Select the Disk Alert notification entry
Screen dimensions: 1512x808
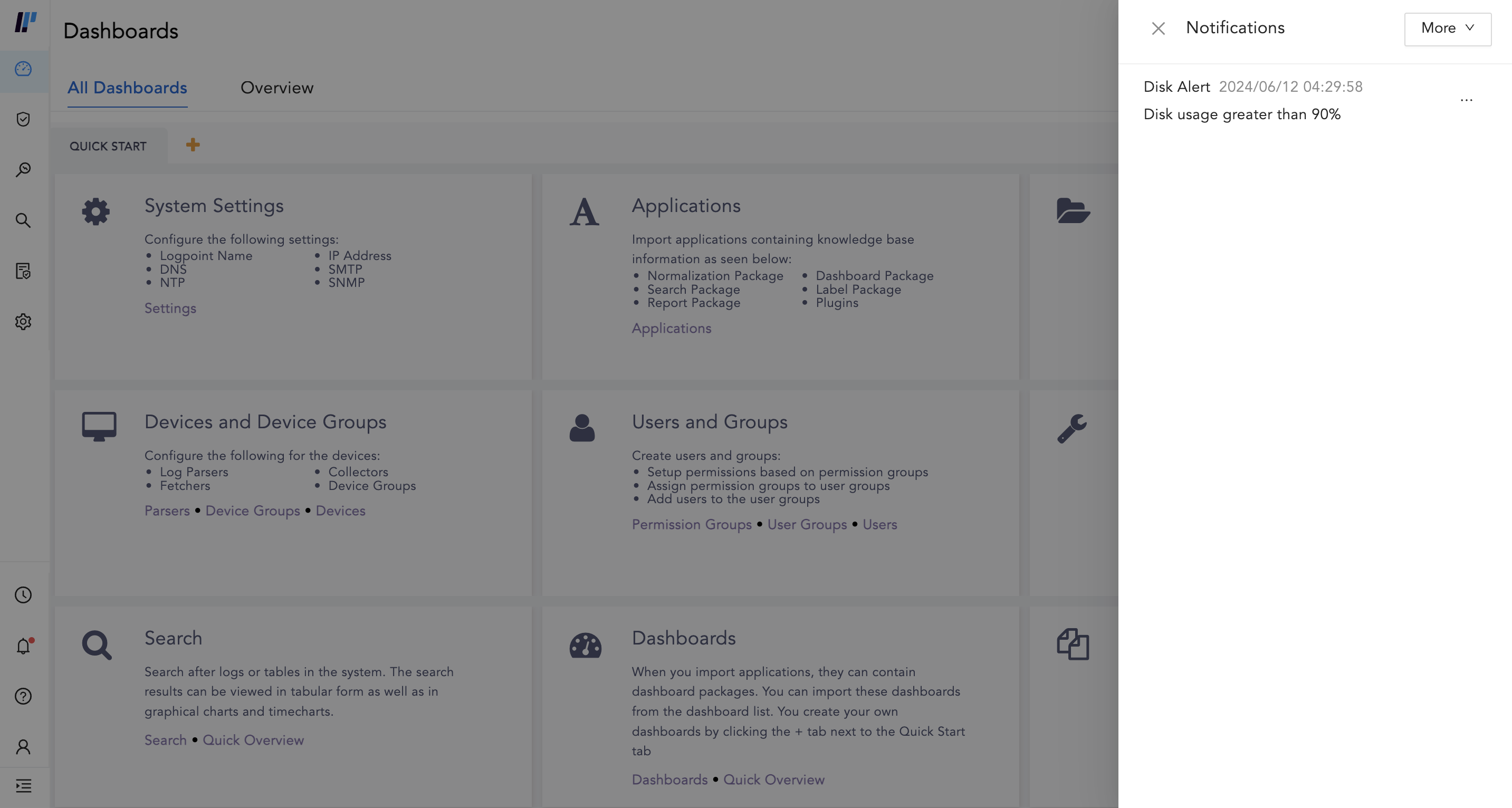[x=1242, y=101]
